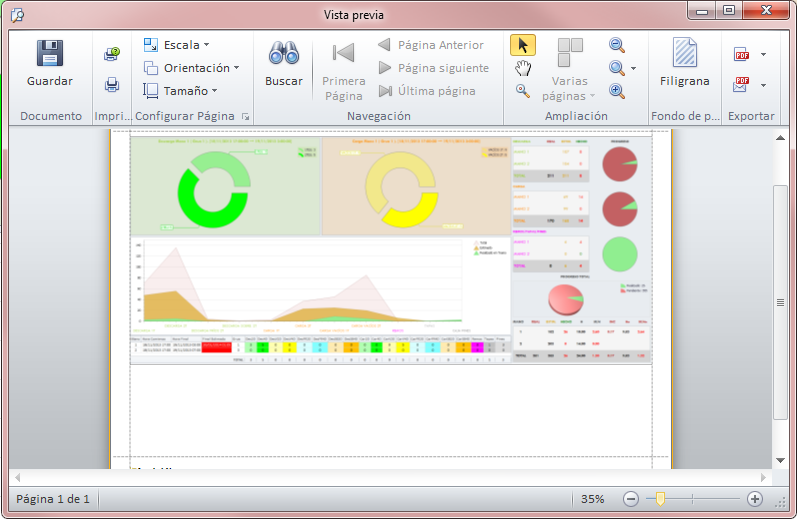Open the print dialog with options icon
Viewport: 797px width, 519px height.
pyautogui.click(x=112, y=55)
